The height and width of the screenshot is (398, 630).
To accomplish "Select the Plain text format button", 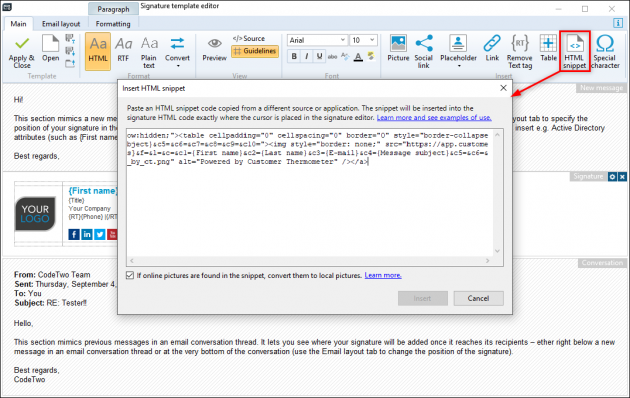I will [149, 52].
